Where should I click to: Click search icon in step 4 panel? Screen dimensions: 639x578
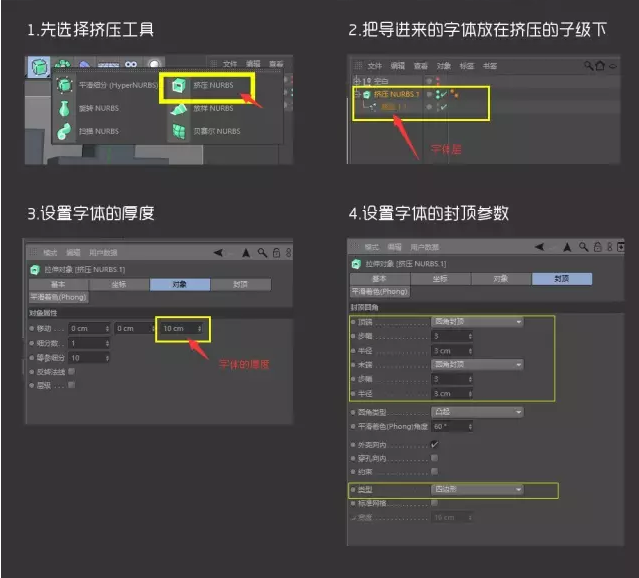[584, 247]
